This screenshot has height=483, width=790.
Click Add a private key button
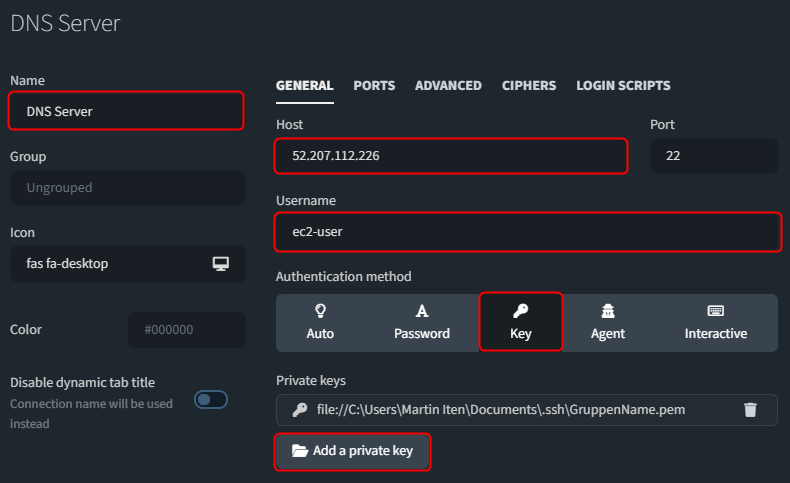click(x=352, y=451)
